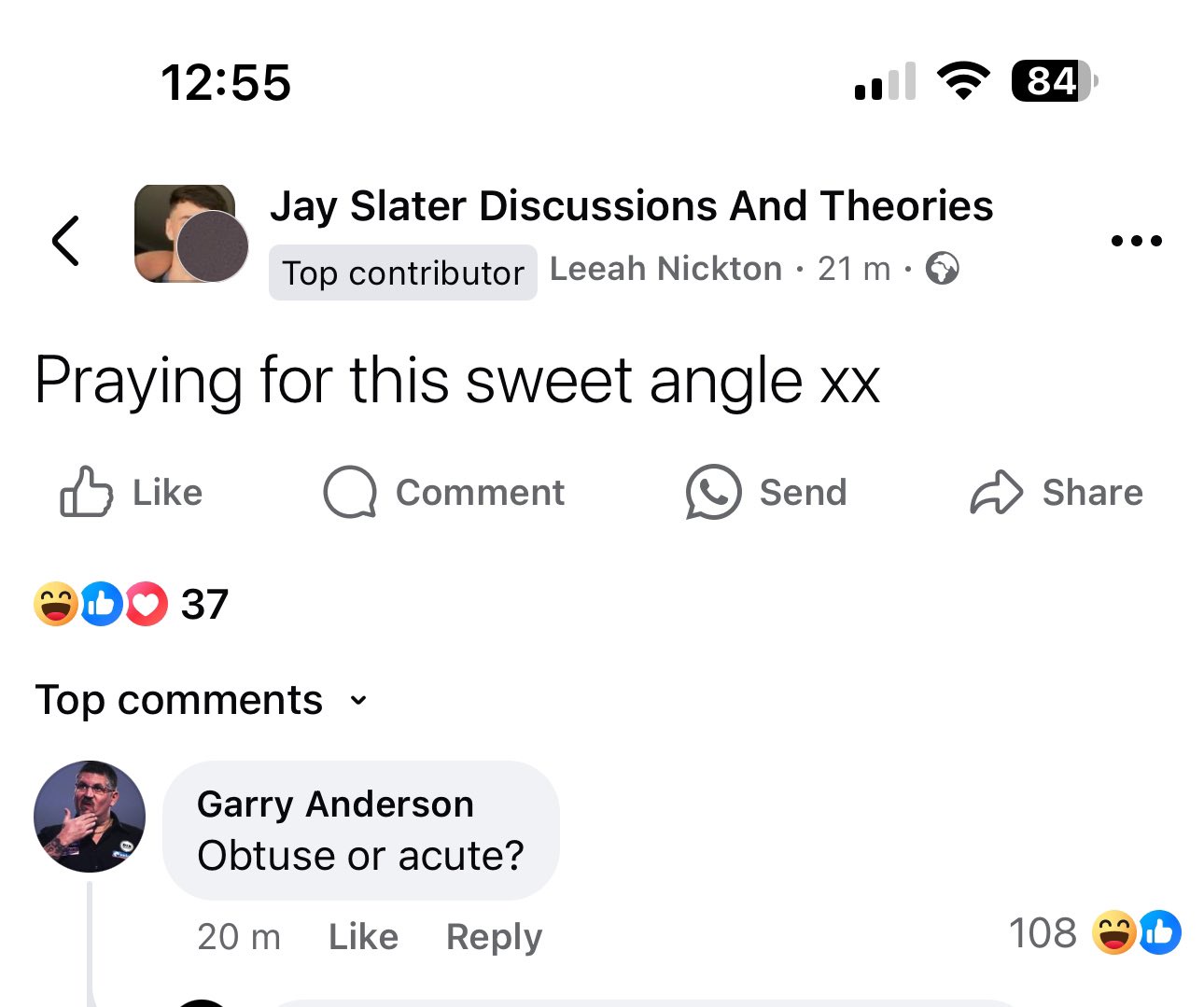
Task: Click the globe public-visibility icon
Action: 943,269
